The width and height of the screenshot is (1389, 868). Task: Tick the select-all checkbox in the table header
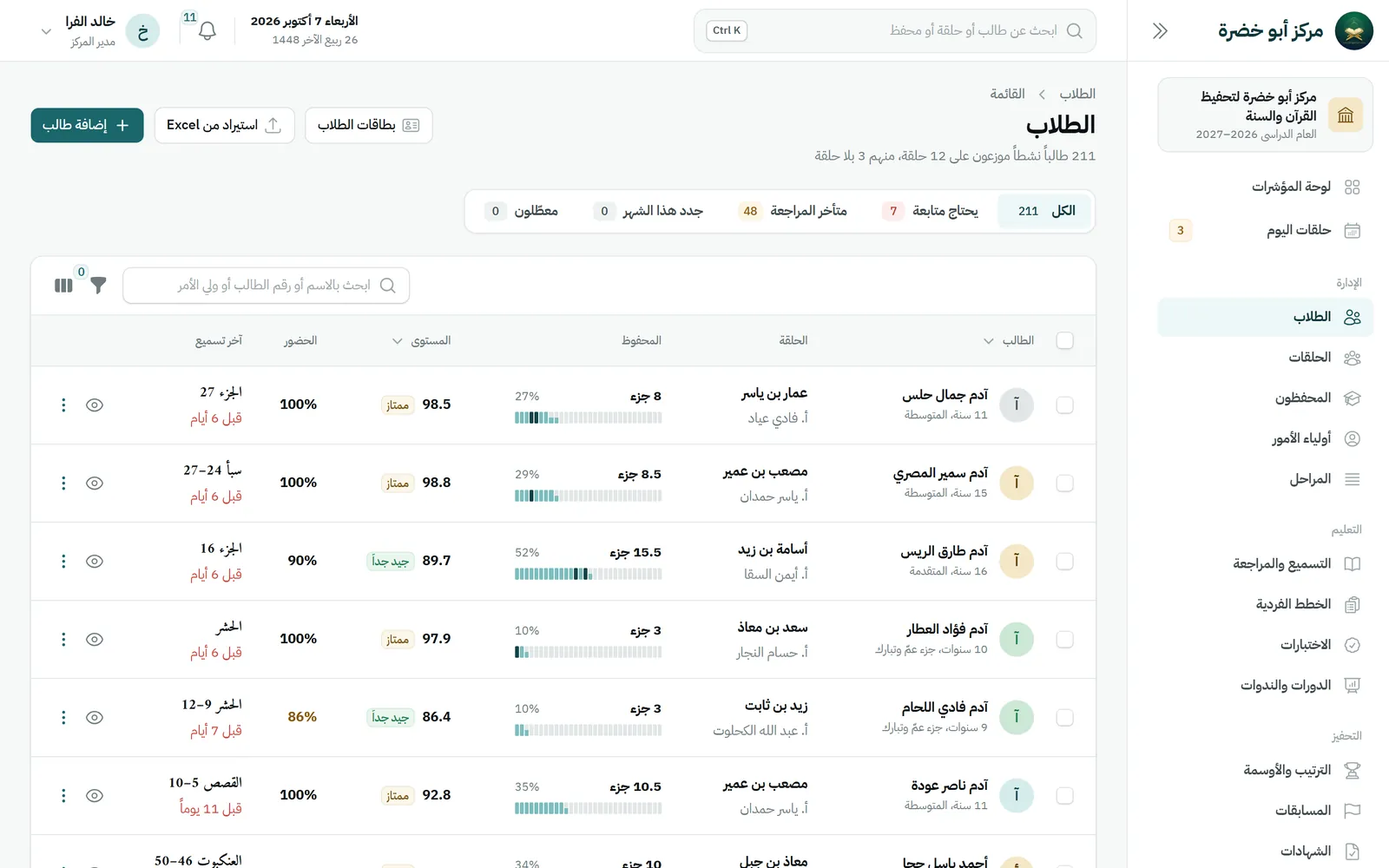click(x=1064, y=340)
